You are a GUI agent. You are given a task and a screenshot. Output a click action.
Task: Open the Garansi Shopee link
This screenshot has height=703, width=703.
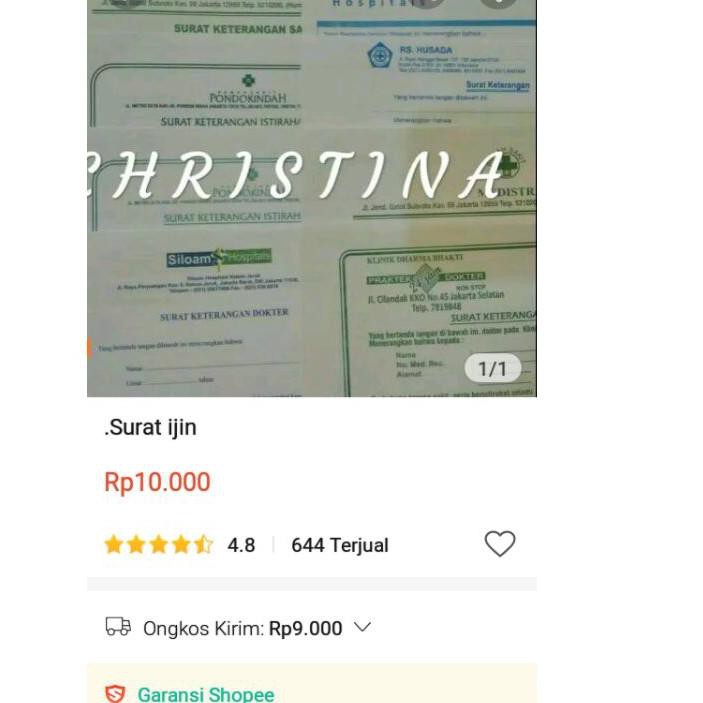[206, 694]
